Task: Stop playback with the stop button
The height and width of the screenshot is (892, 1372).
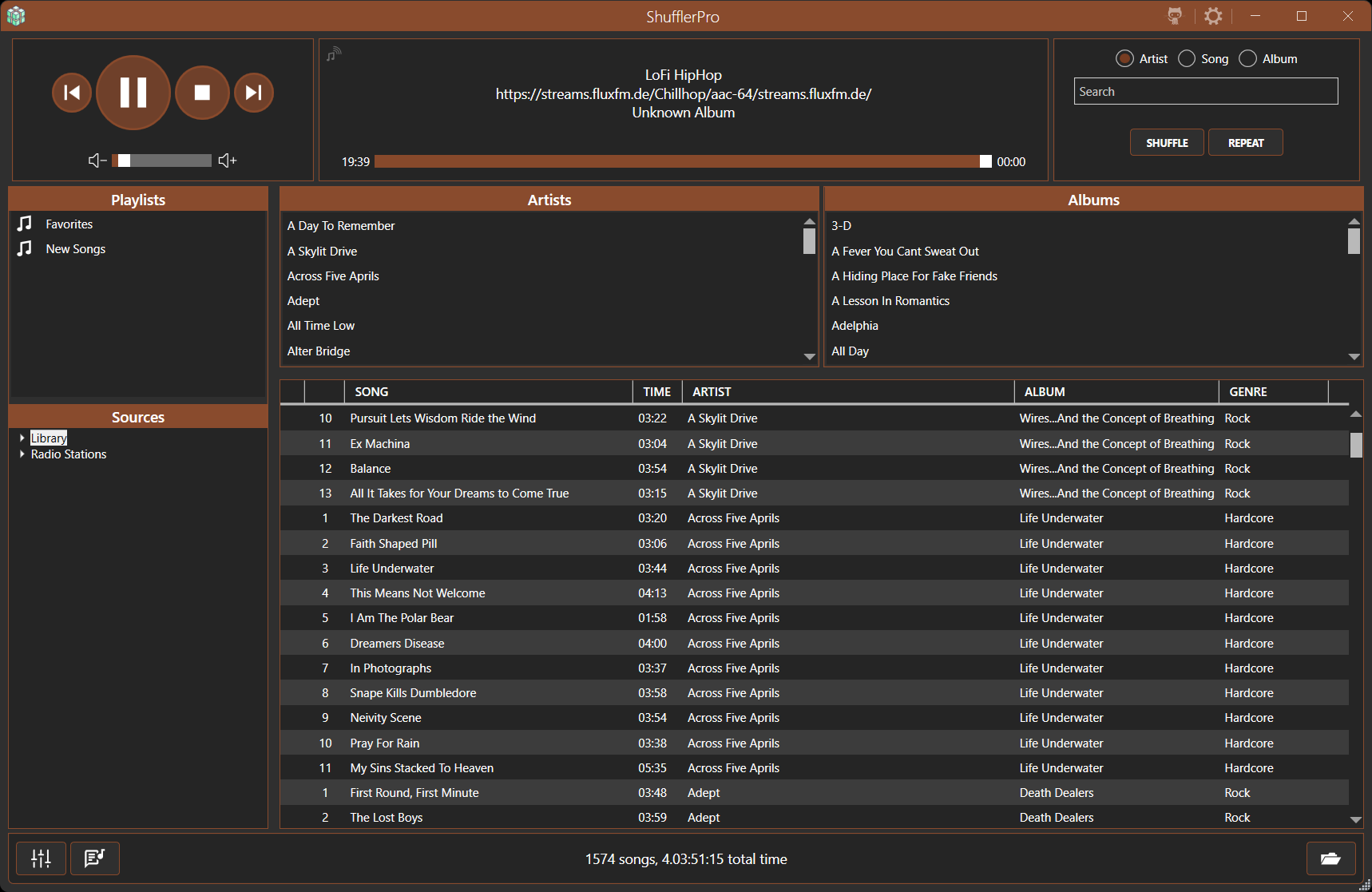Action: point(203,93)
